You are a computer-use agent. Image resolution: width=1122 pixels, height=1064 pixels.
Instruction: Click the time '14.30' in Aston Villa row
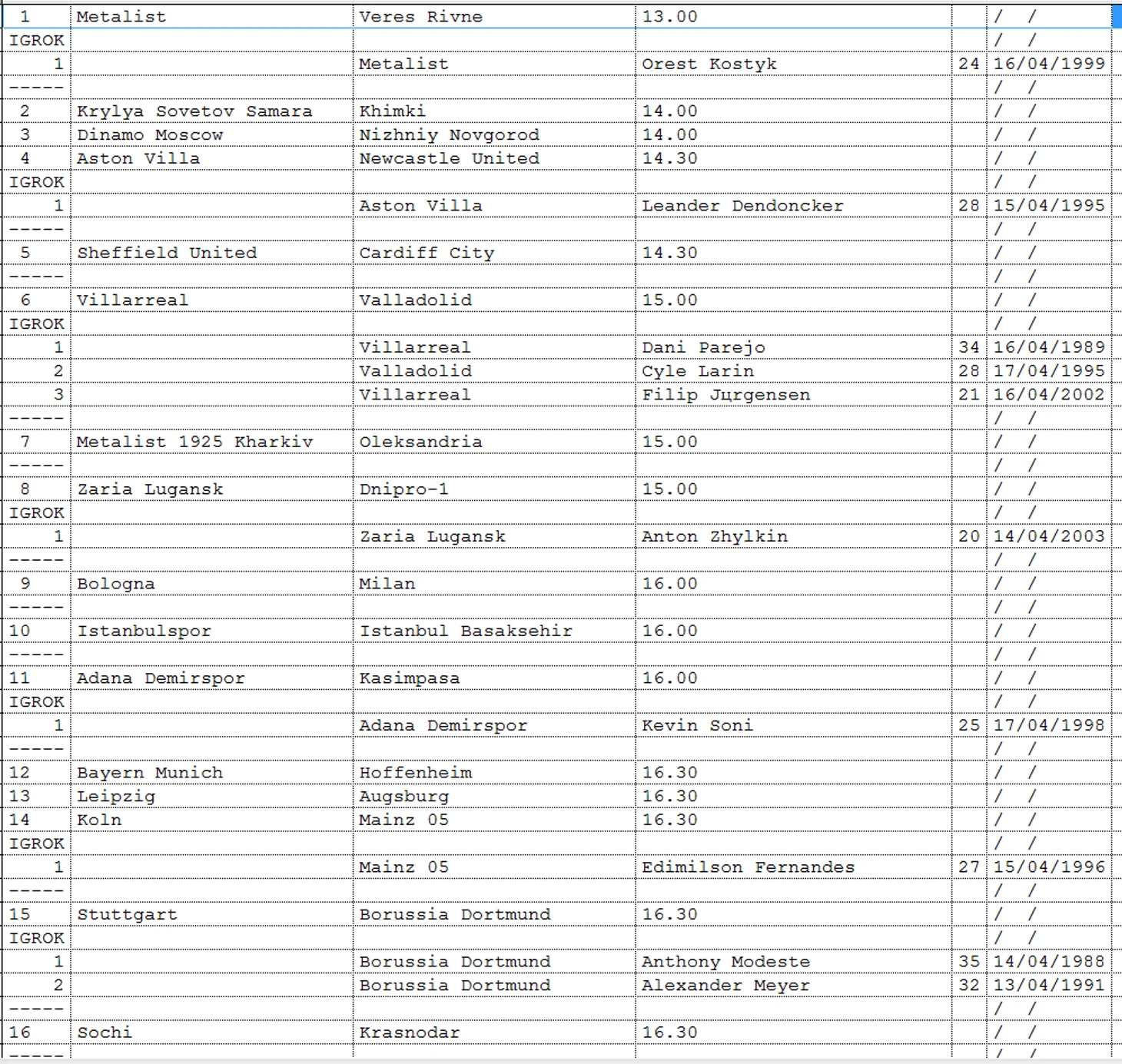pyautogui.click(x=793, y=158)
